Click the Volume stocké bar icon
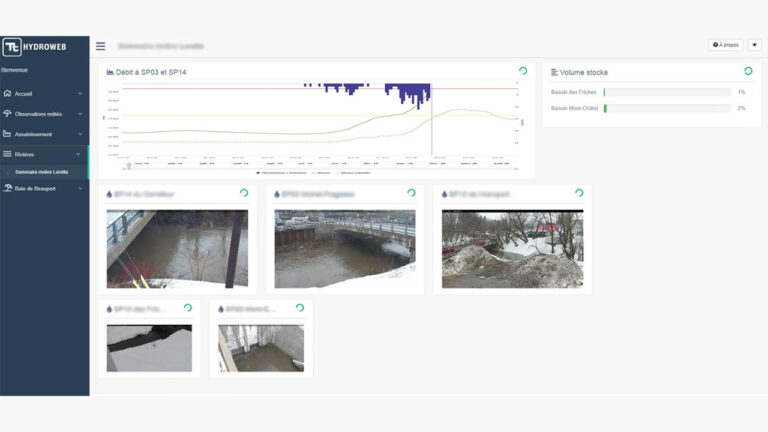Screen dimensions: 768x432 click(x=554, y=72)
